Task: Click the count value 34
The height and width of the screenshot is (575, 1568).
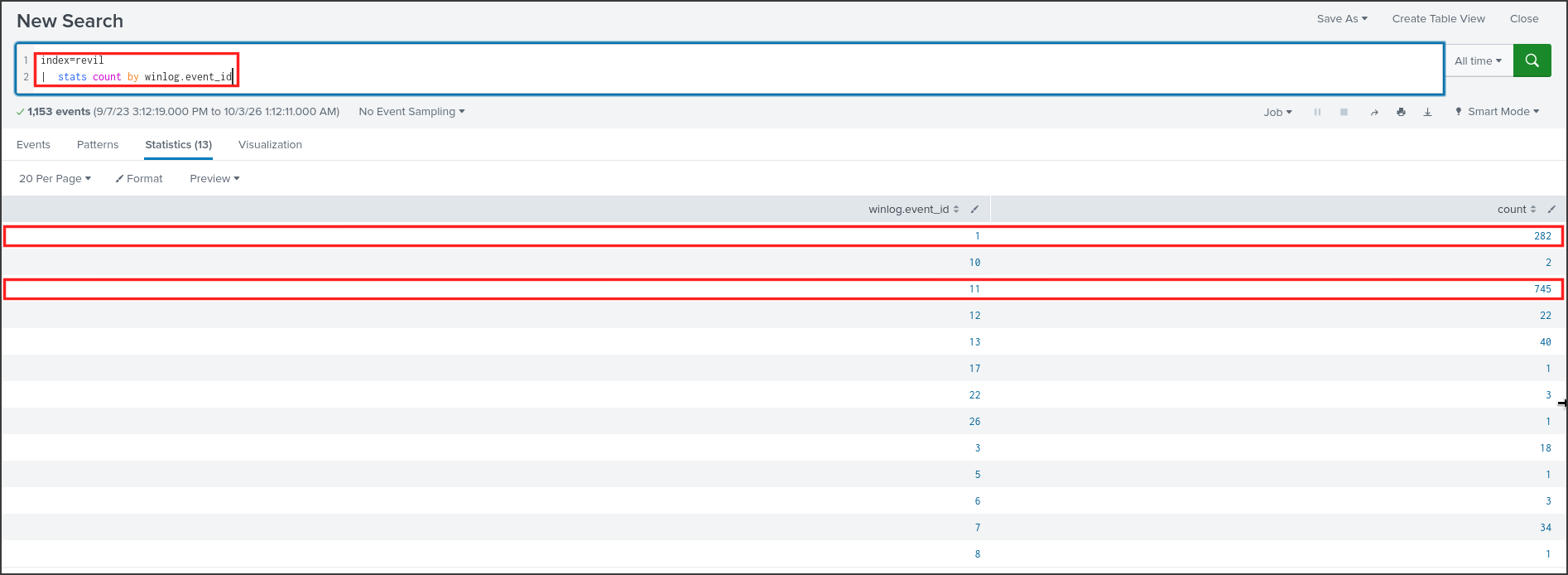Action: click(x=1546, y=528)
